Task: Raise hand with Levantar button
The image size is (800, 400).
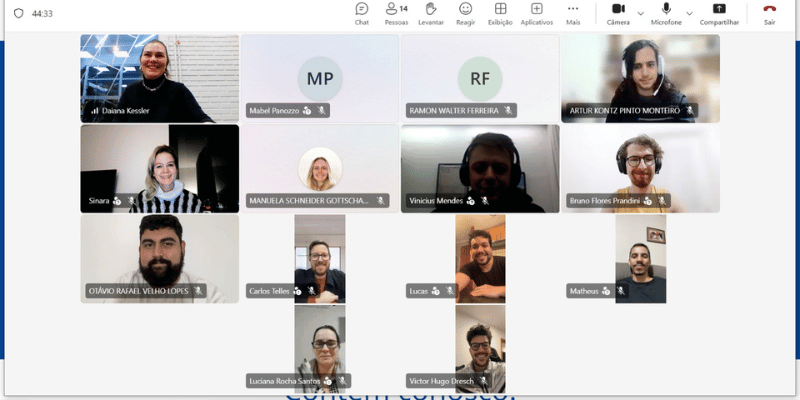Action: (431, 14)
